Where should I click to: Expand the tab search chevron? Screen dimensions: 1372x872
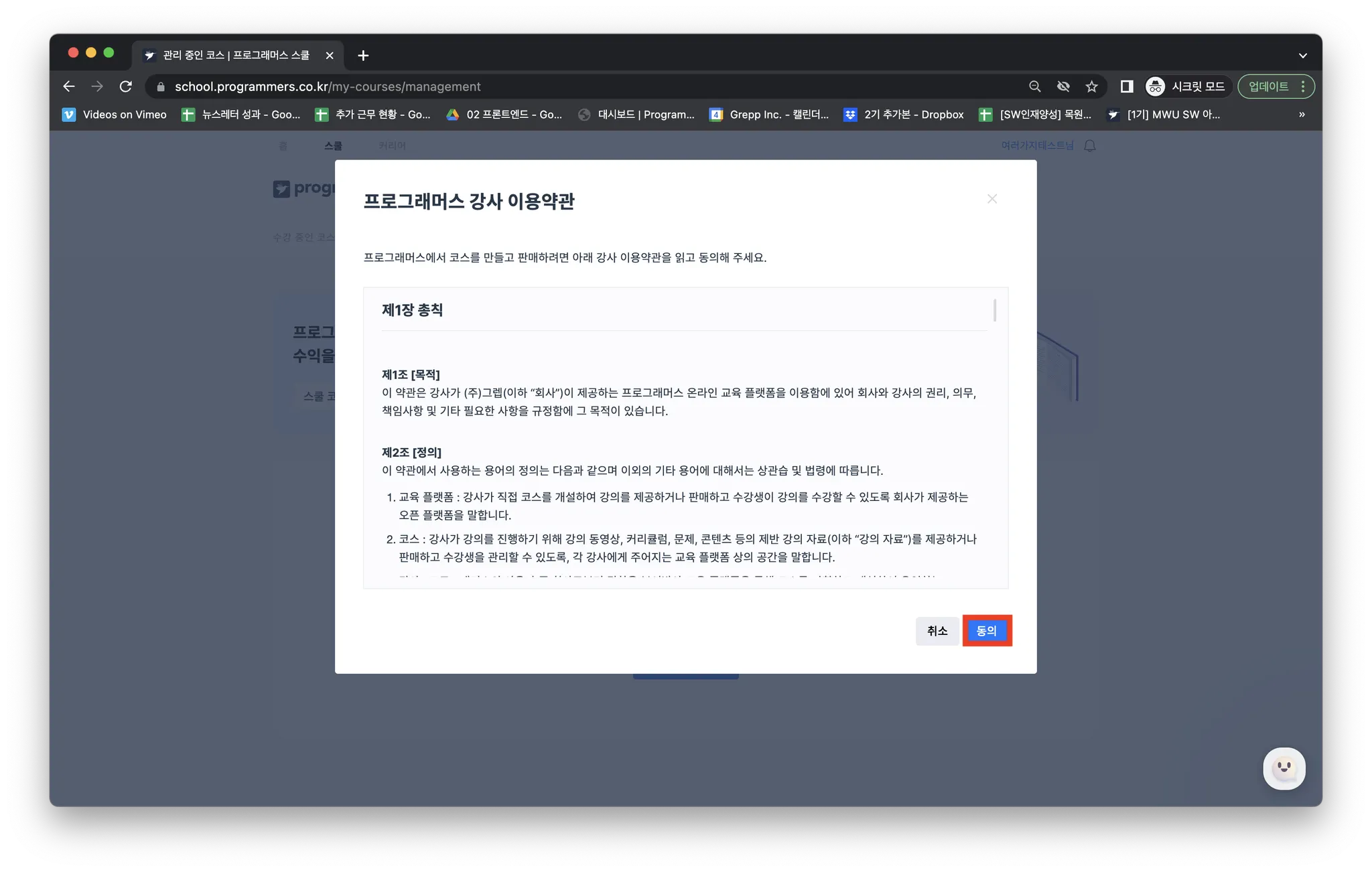tap(1302, 56)
